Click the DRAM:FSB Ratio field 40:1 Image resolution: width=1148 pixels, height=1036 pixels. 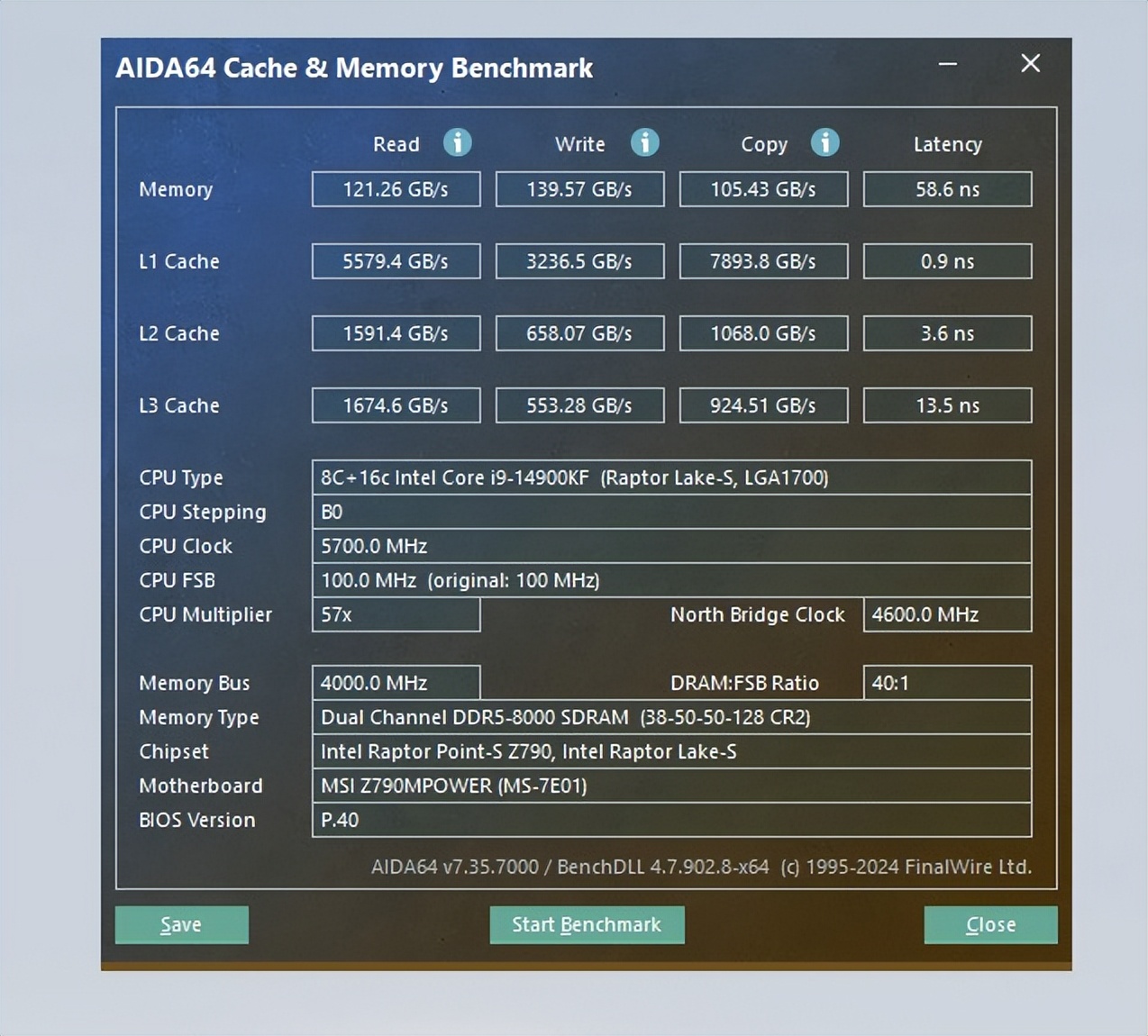pos(947,683)
